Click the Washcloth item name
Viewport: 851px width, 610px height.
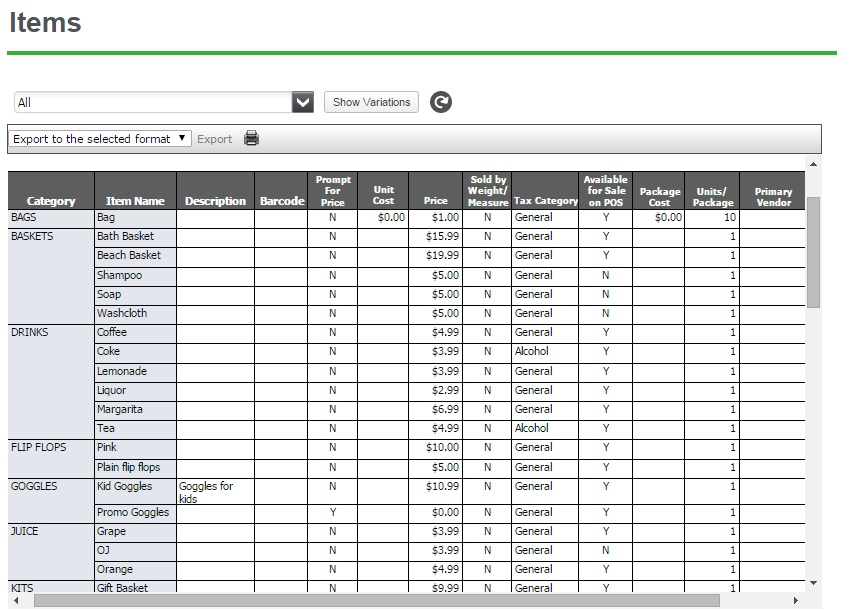(122, 313)
